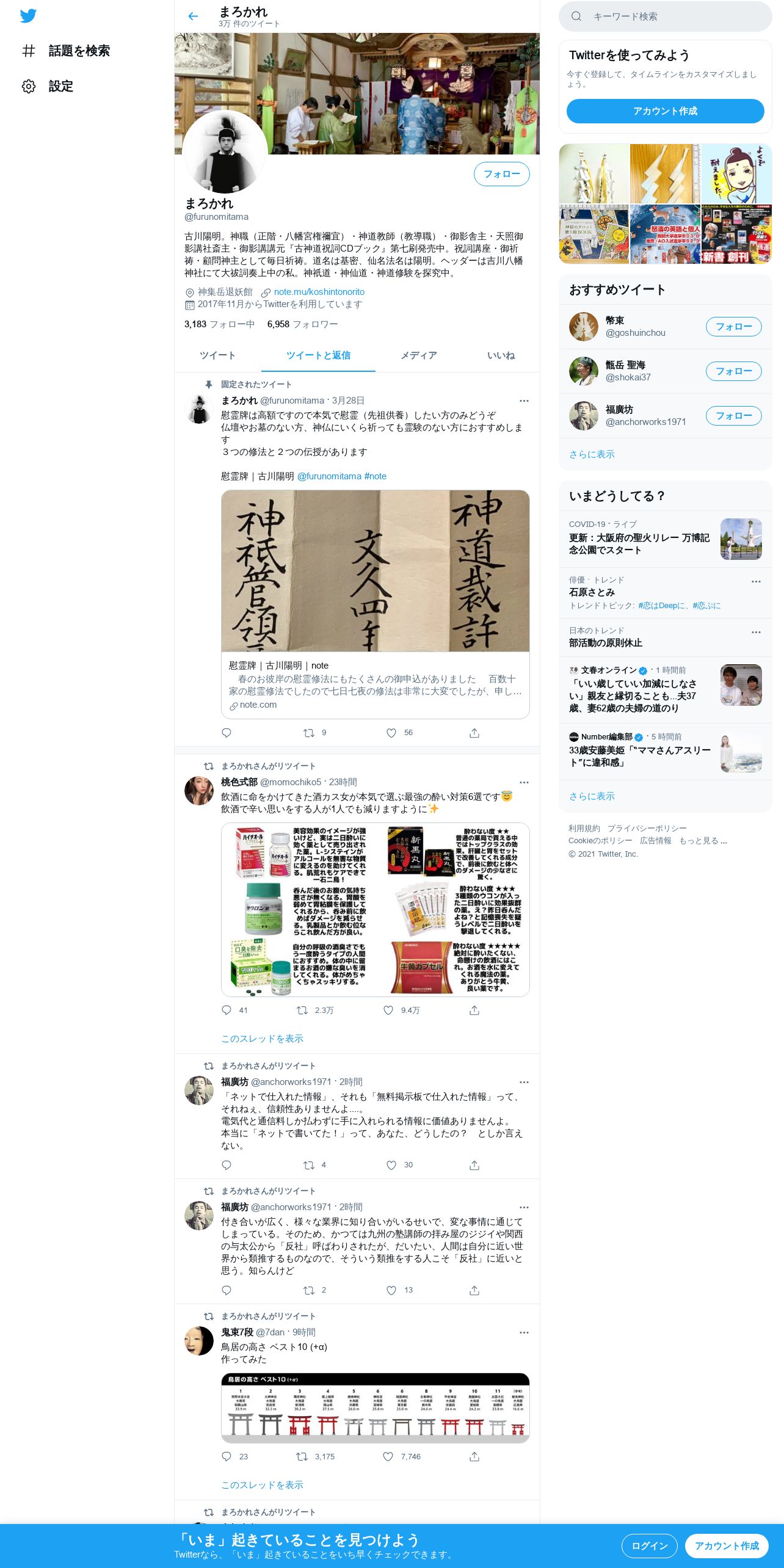Reply to the 鬼束7段 torii tweet

click(227, 1456)
